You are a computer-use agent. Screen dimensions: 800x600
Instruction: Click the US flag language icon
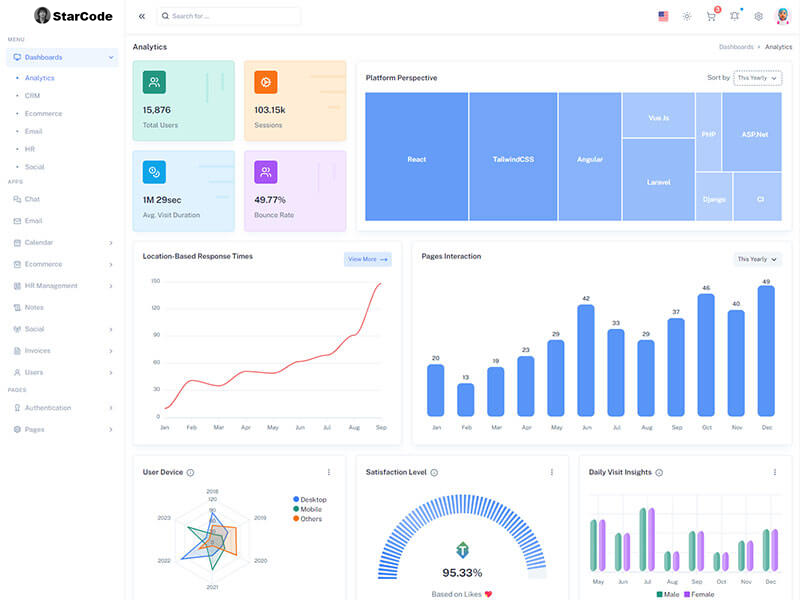pos(663,16)
